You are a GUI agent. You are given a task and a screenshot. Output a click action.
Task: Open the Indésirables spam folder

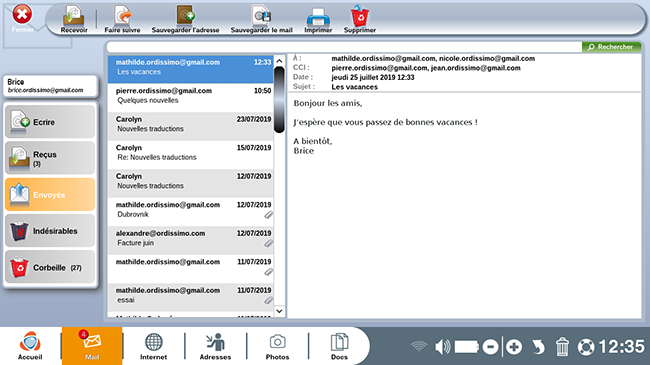point(50,231)
